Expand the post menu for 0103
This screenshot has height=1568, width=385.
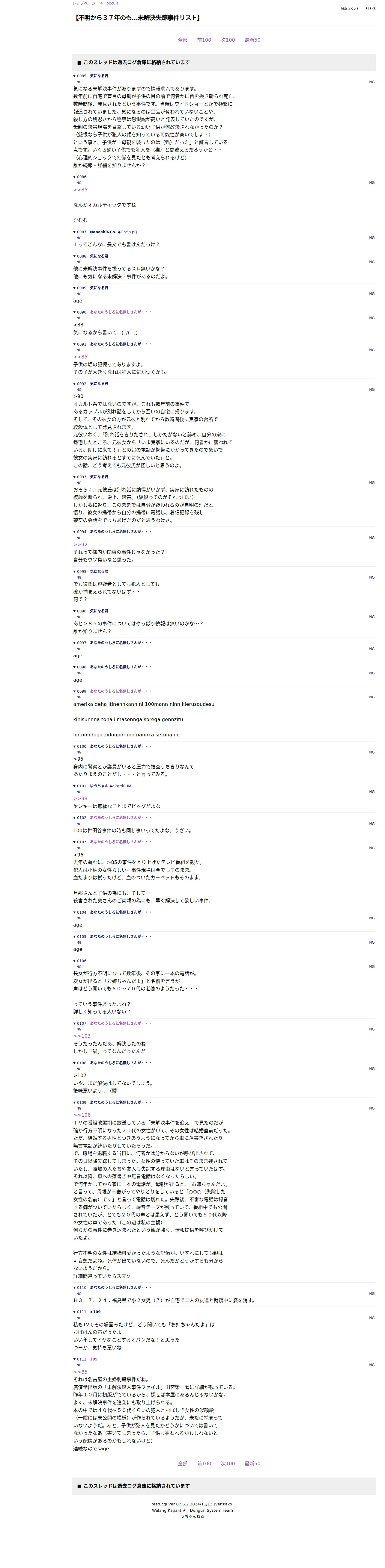coord(75,842)
